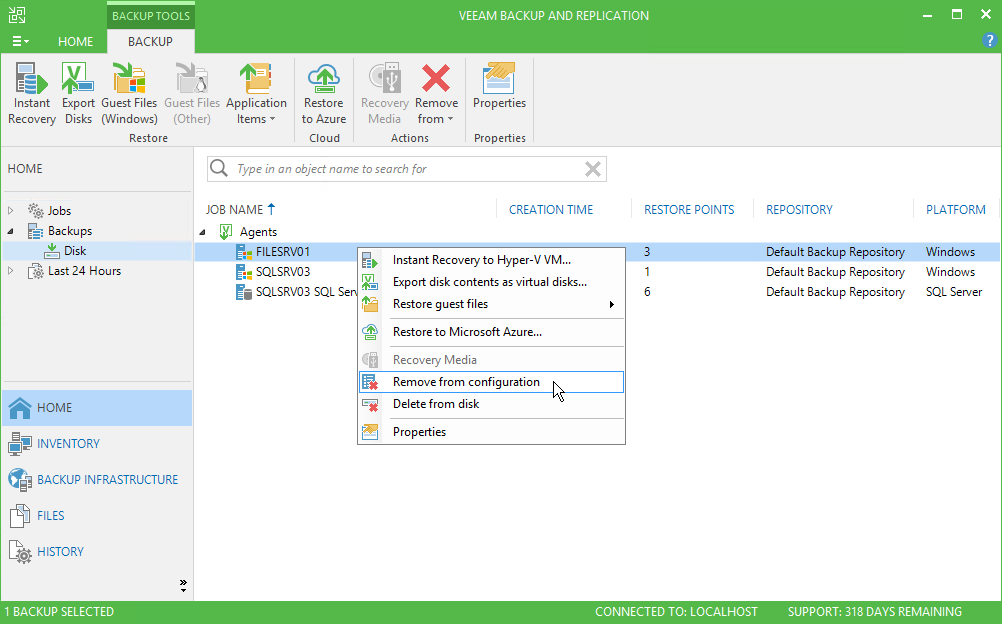
Task: Select the BACKUP ribbon tab
Action: (x=150, y=42)
